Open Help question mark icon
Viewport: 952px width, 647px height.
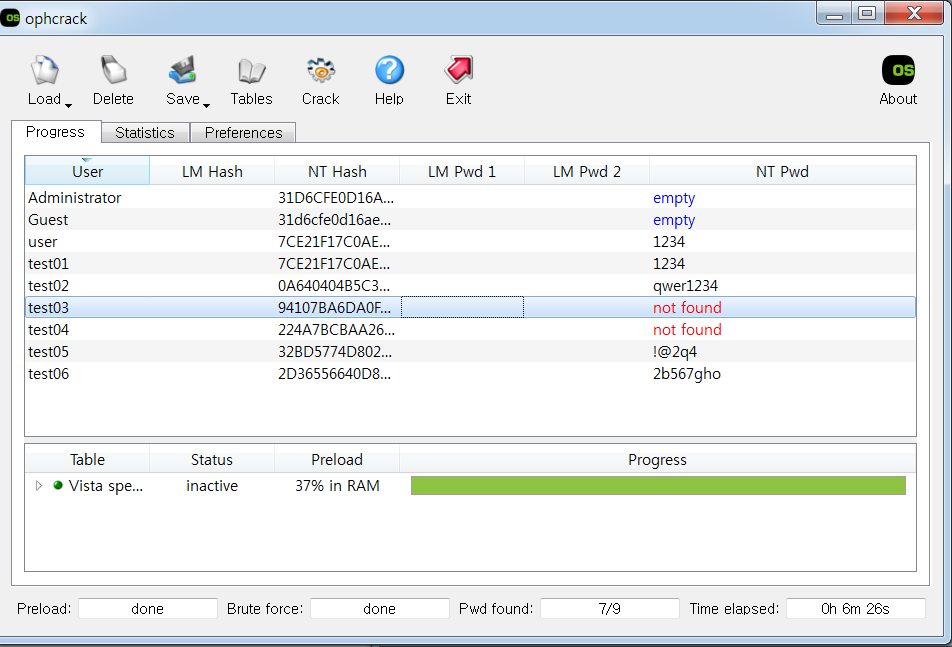(389, 70)
